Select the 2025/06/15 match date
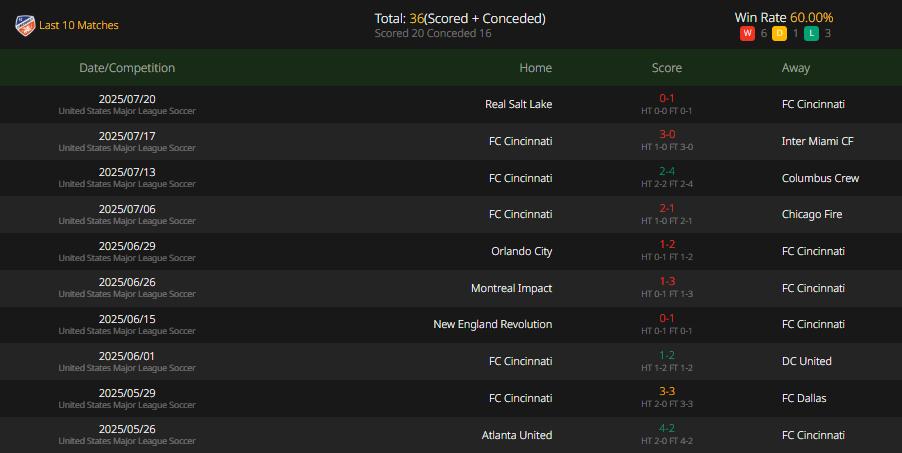Screen dimensions: 902x453 click(x=127, y=319)
